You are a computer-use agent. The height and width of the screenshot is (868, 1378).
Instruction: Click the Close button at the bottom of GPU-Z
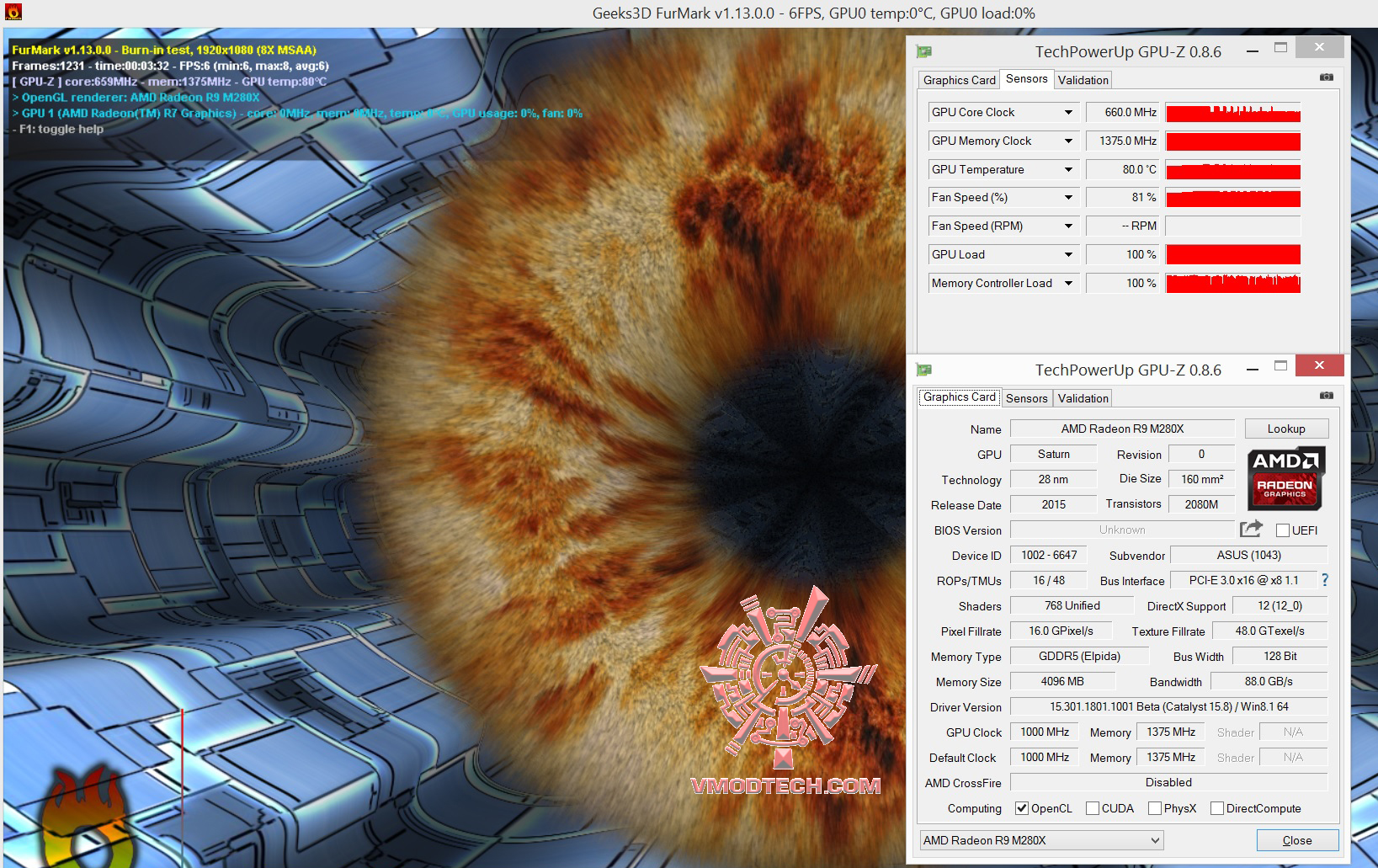[x=1296, y=840]
